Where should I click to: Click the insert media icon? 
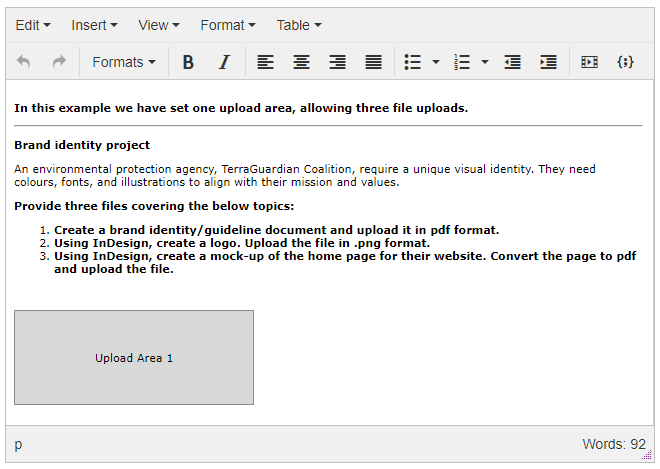tap(589, 62)
